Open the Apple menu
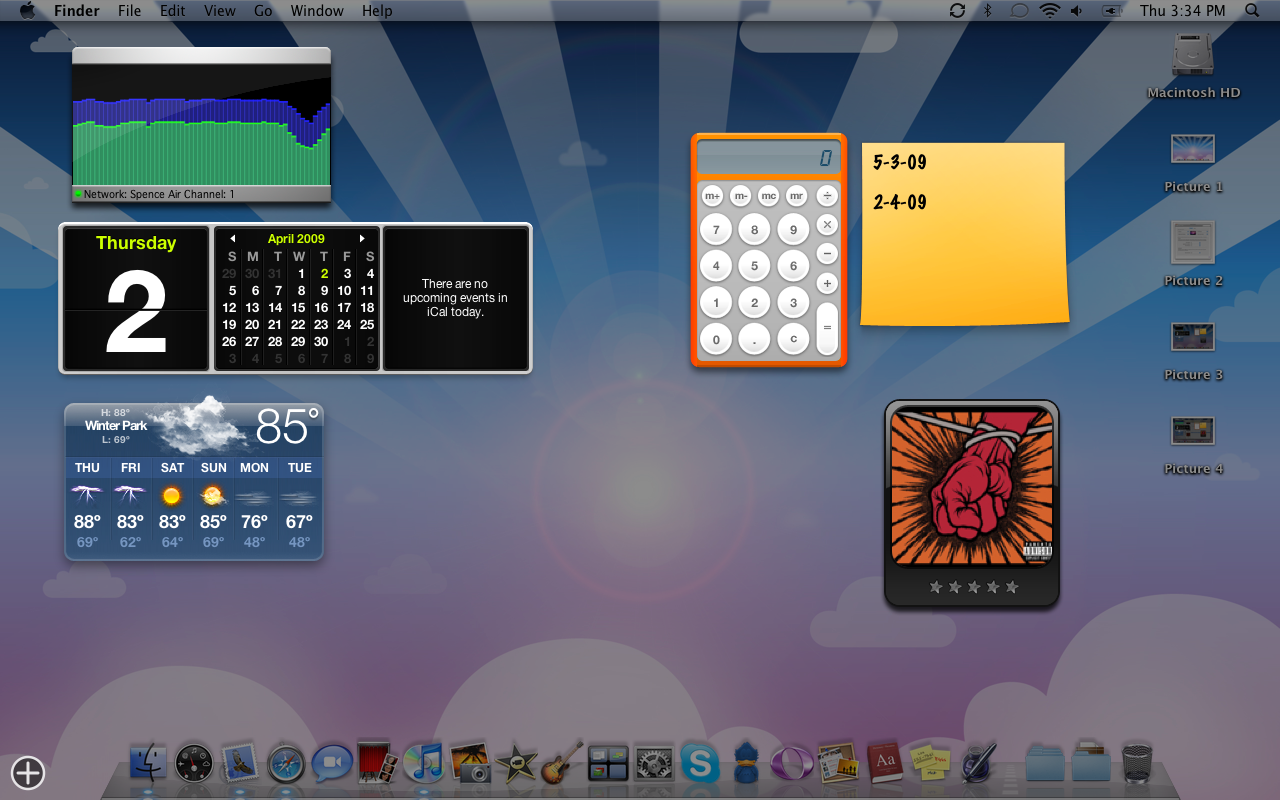The width and height of the screenshot is (1280, 800). (27, 10)
